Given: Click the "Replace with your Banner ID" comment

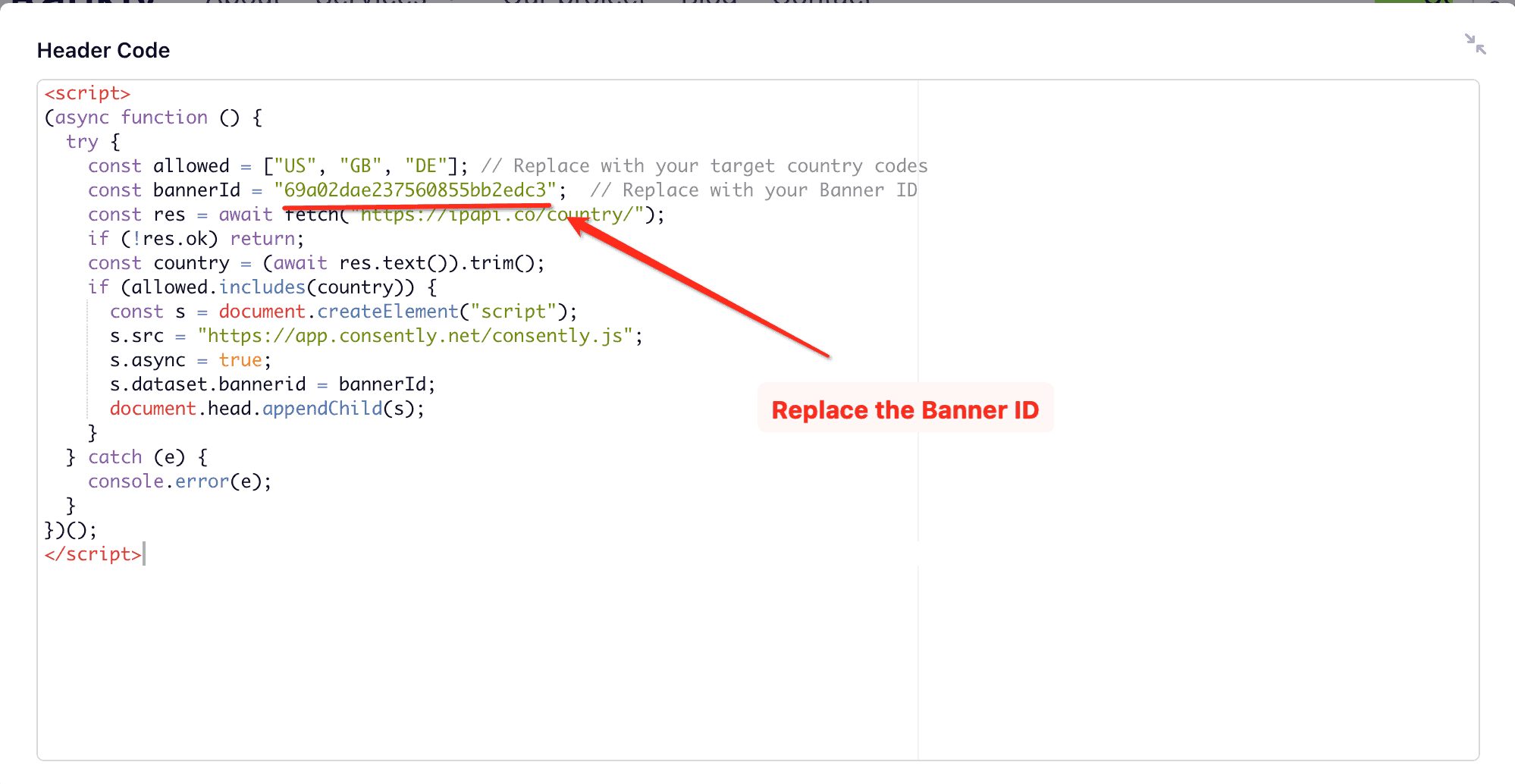Looking at the screenshot, I should click(754, 190).
